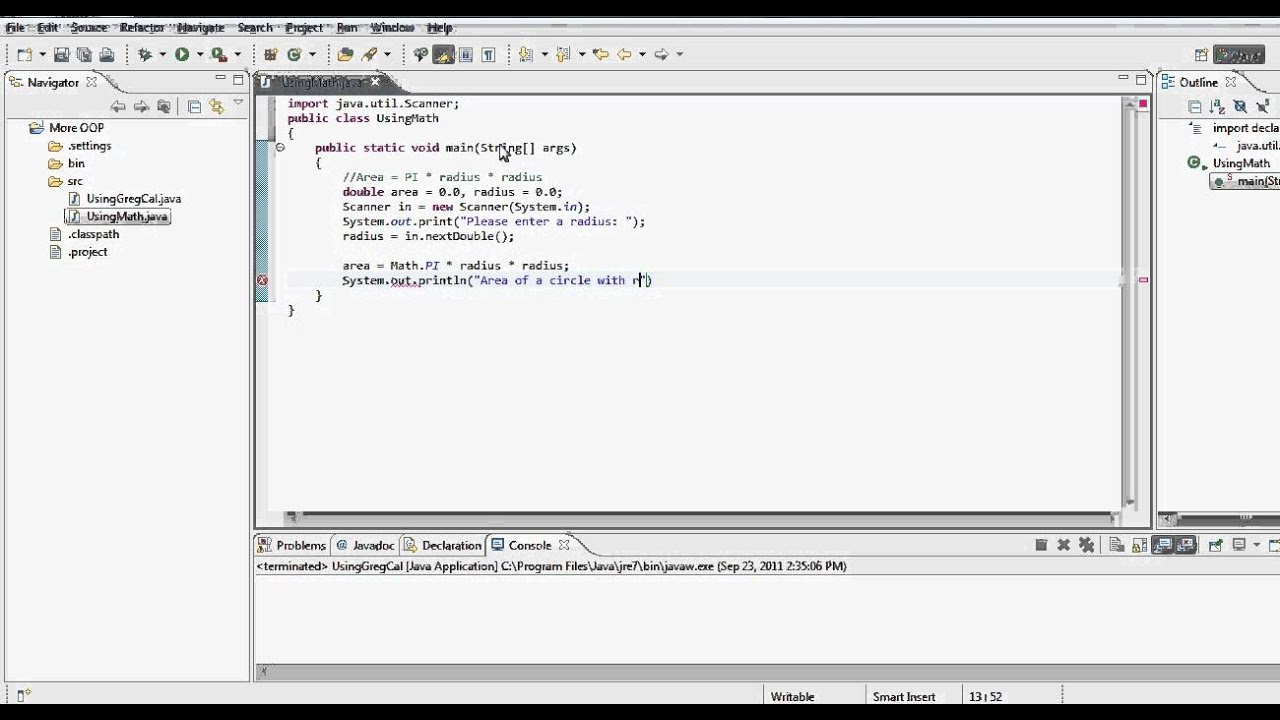
Task: Open the Refactor menu
Action: click(142, 28)
